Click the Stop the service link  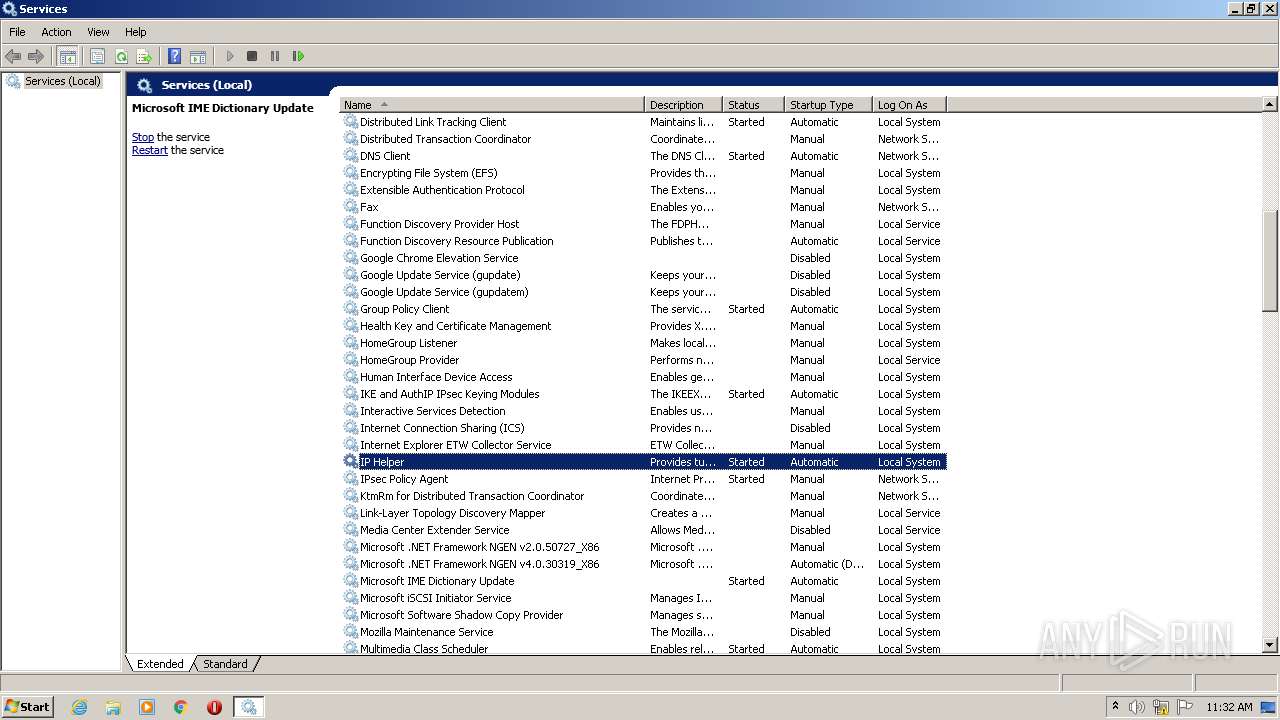[x=143, y=137]
